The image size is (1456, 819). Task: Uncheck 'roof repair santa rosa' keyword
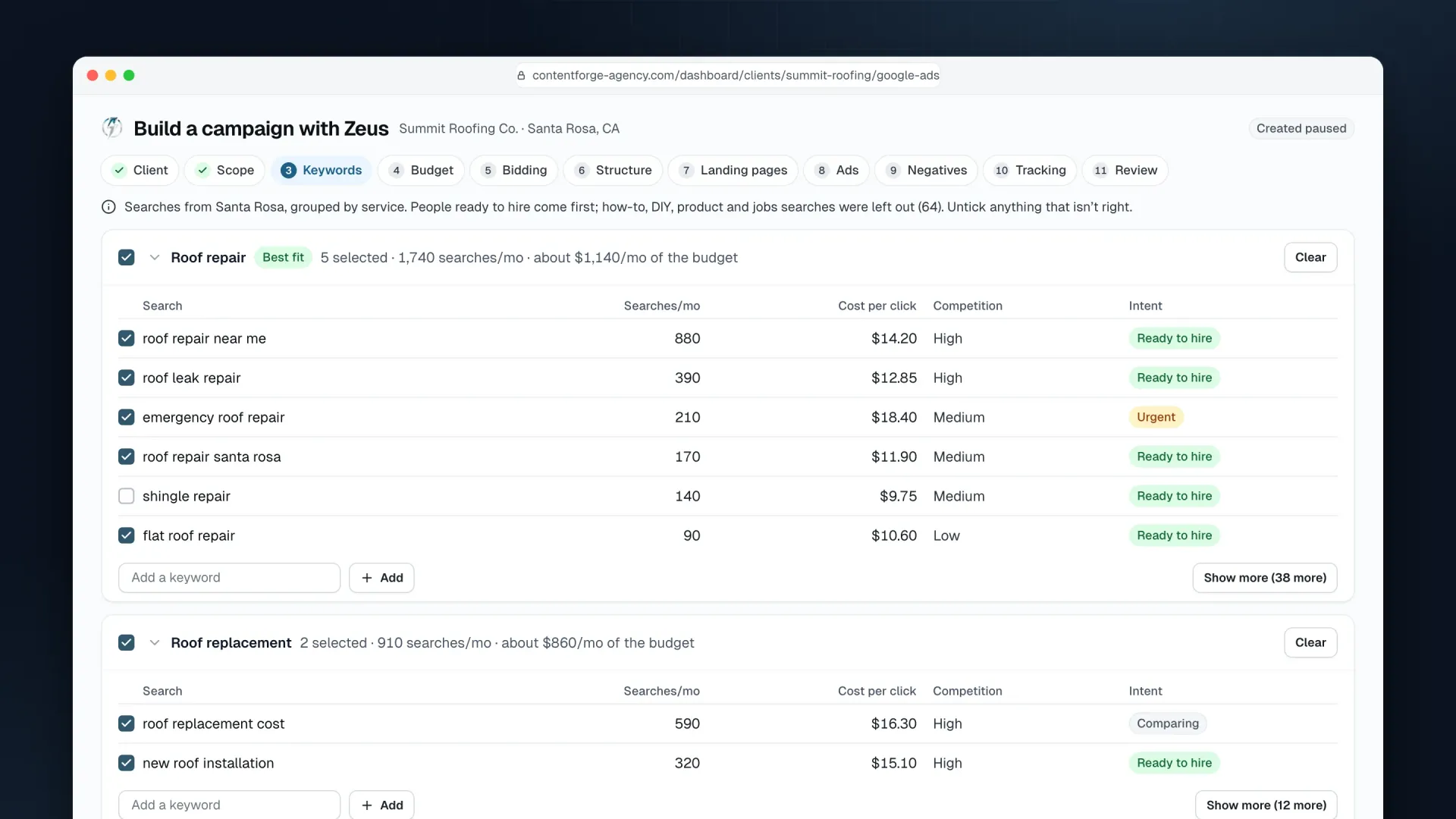click(x=127, y=457)
